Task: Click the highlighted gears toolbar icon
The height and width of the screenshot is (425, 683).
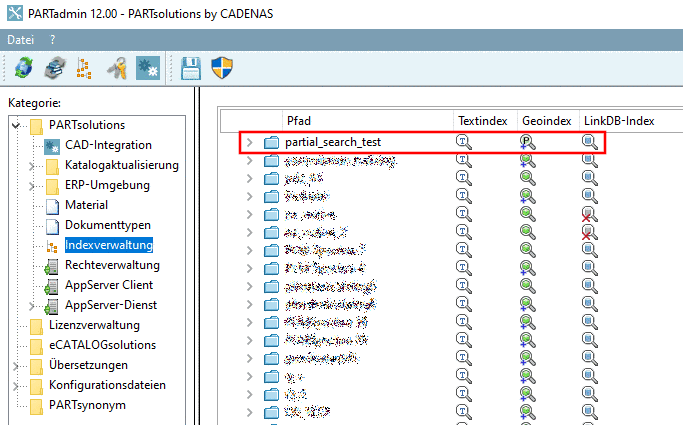Action: point(148,68)
